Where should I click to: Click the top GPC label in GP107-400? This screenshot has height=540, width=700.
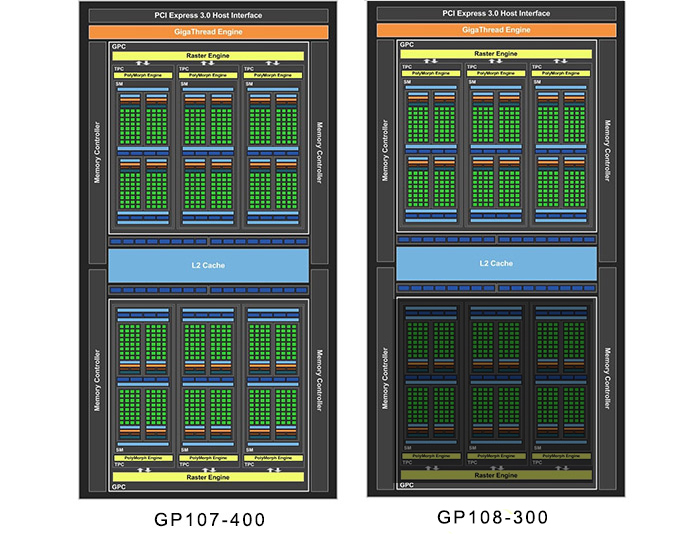[x=119, y=46]
